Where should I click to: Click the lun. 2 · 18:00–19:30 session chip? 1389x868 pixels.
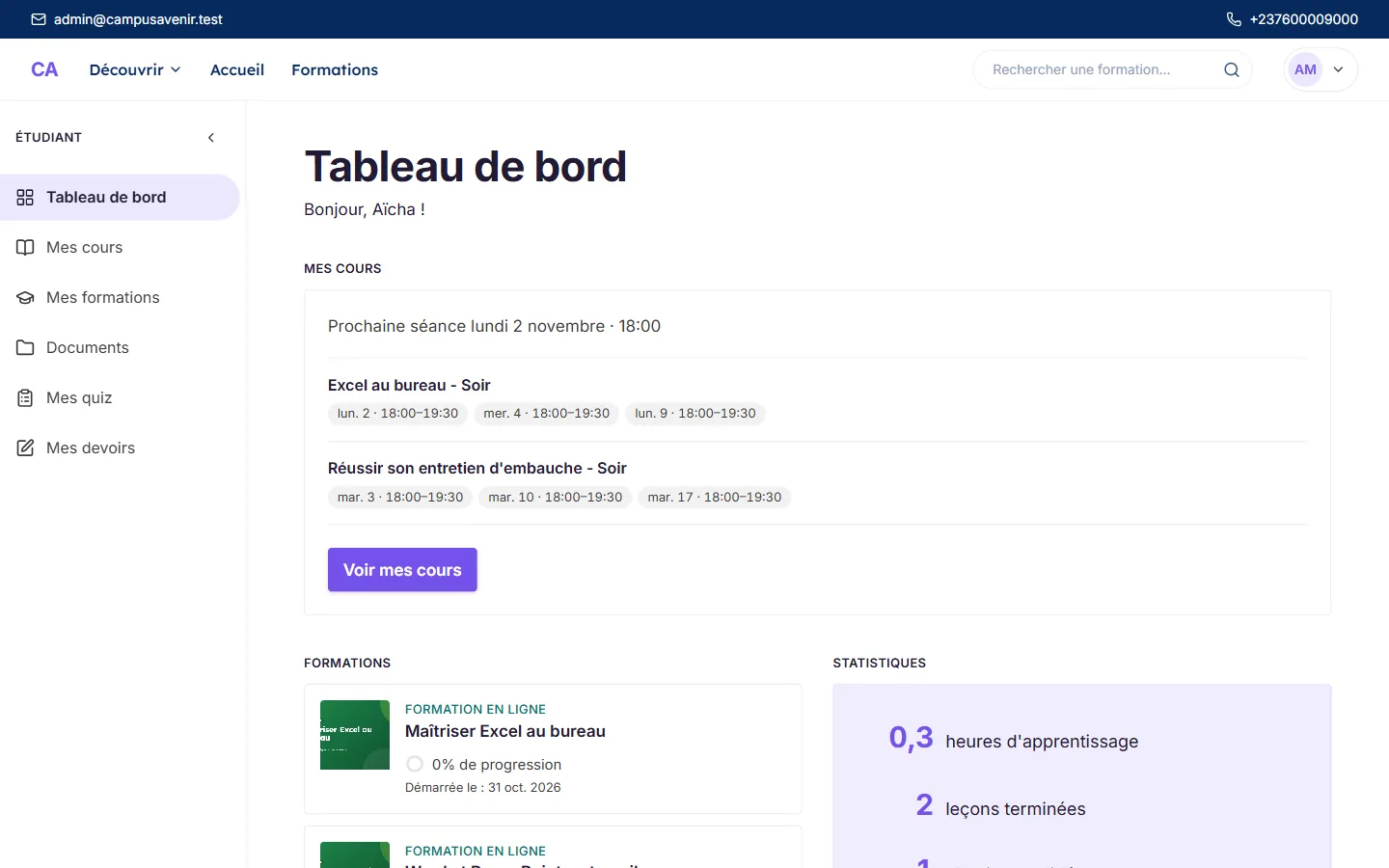point(397,413)
